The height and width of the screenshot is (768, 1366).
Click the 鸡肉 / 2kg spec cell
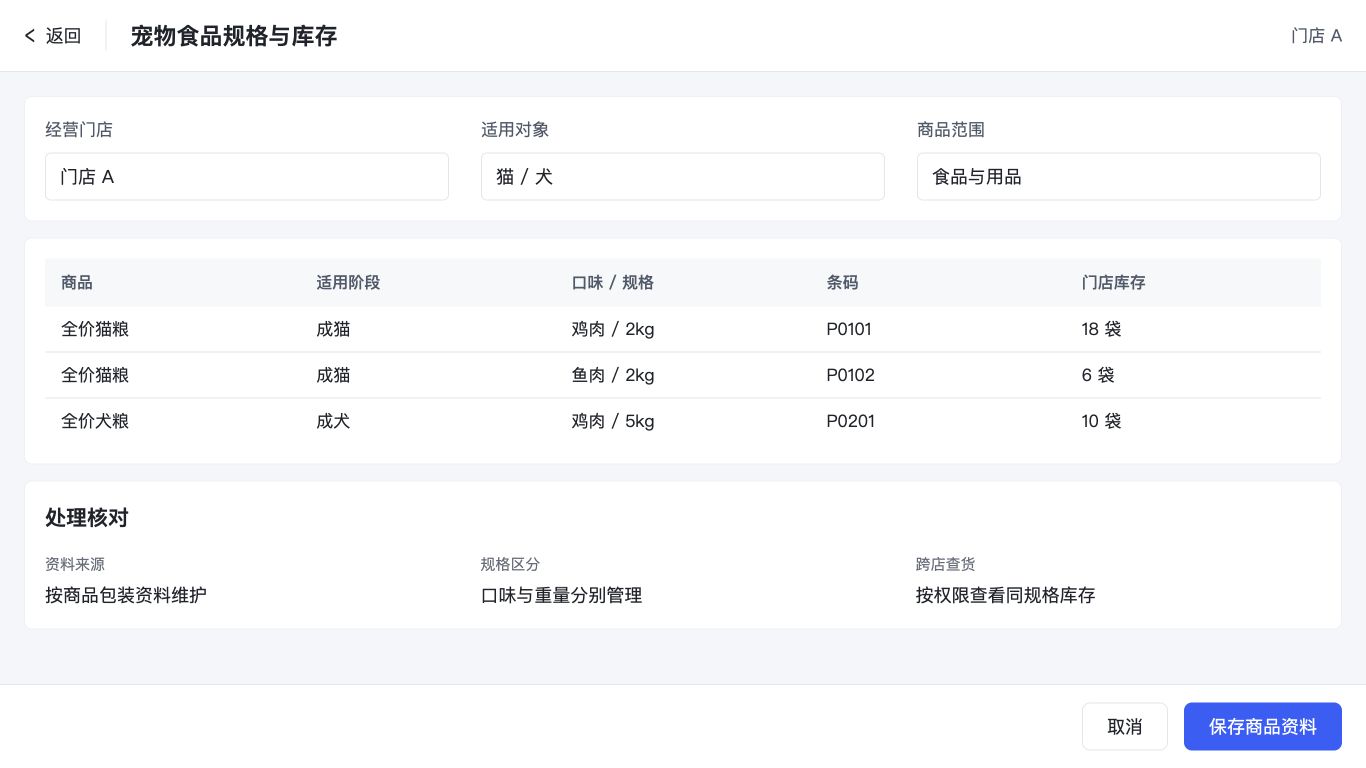(x=613, y=329)
